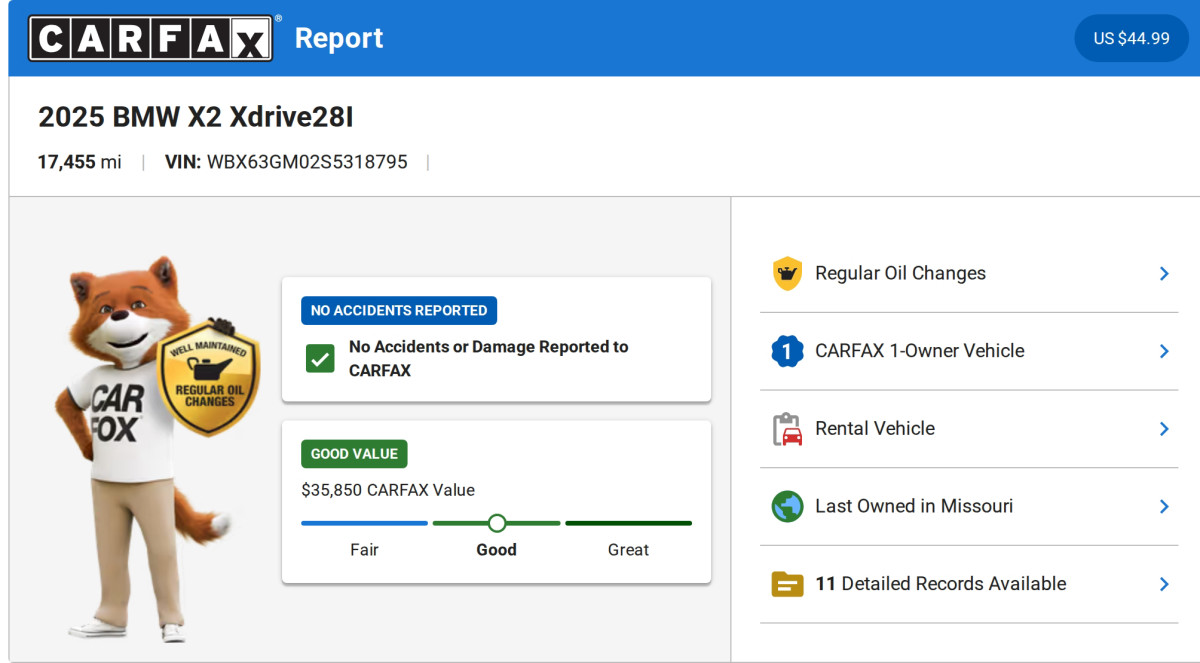Click the blue Fair segment of value bar
1200x663 pixels.
coord(364,523)
